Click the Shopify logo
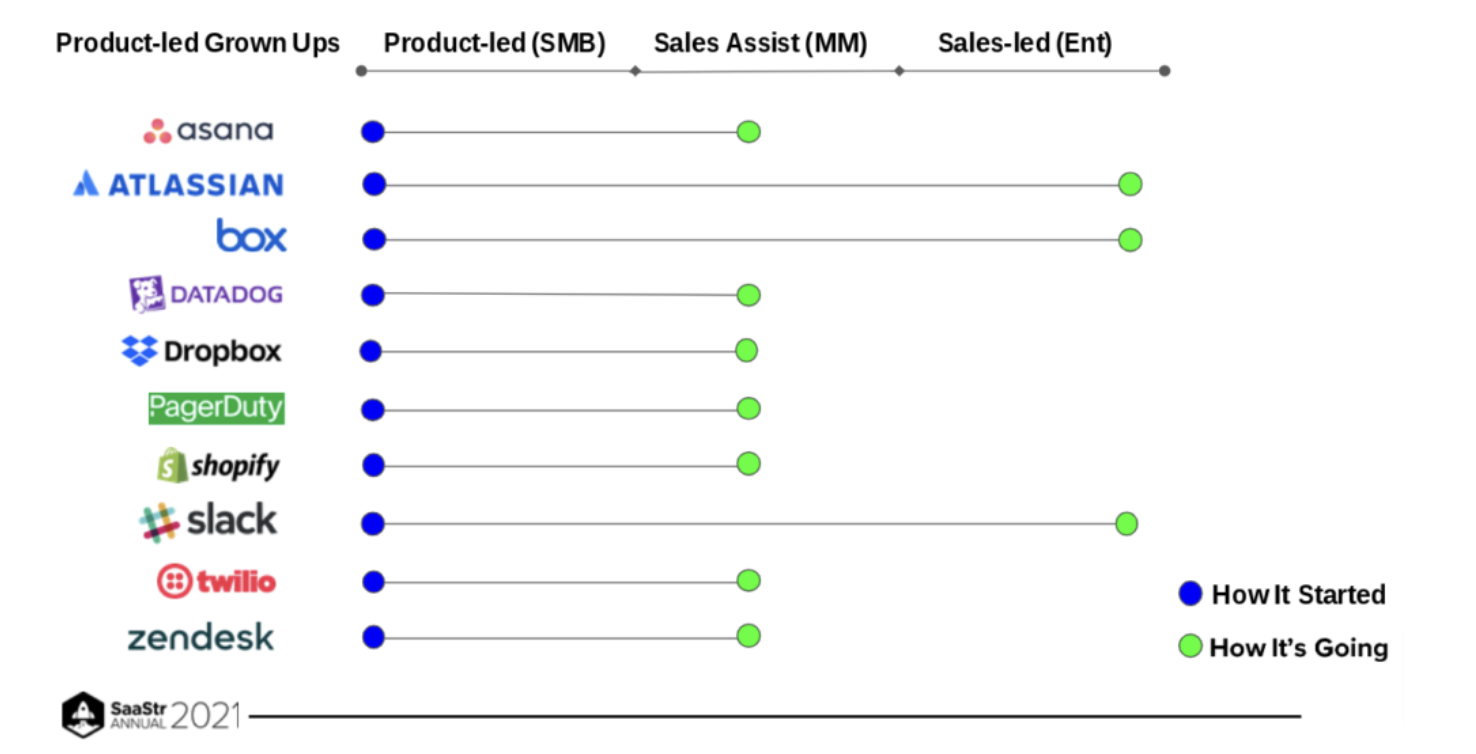1476x754 pixels. pyautogui.click(x=218, y=465)
